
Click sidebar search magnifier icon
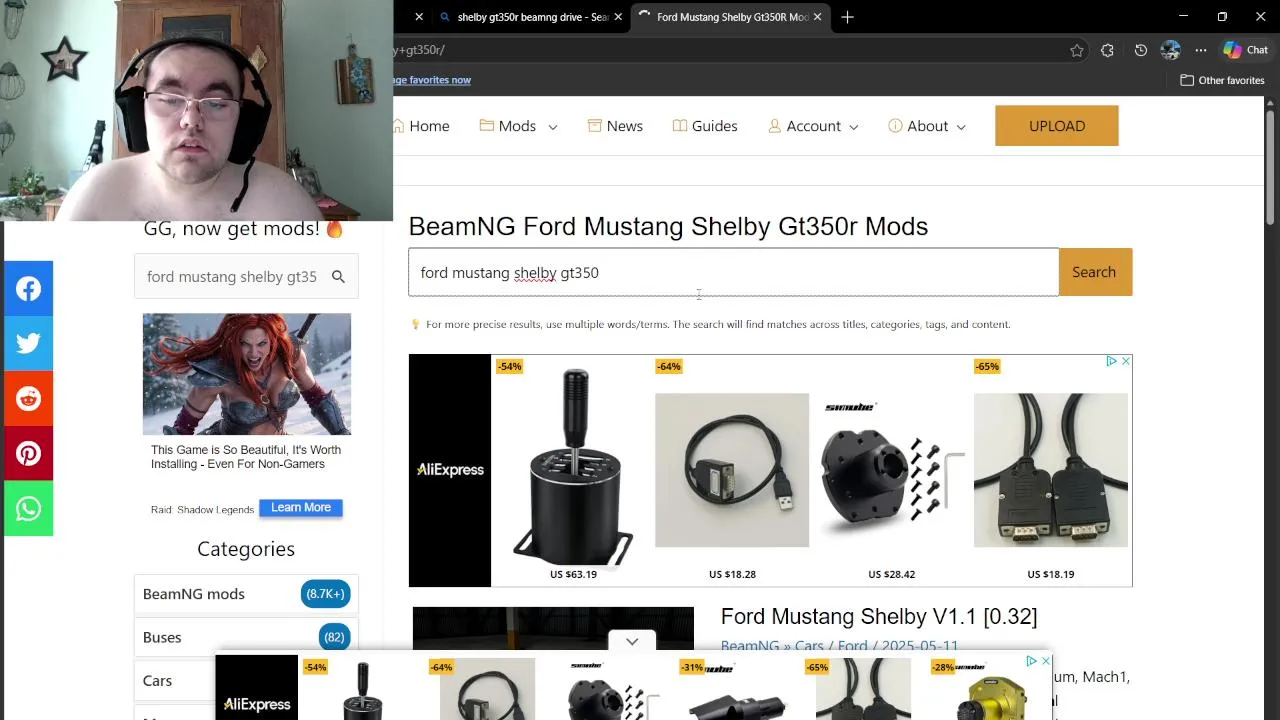click(x=338, y=277)
